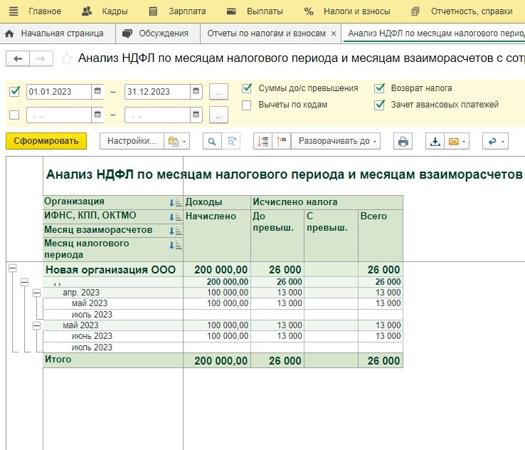Select the июнь 2023 row
525x450 pixels.
[x=223, y=336]
